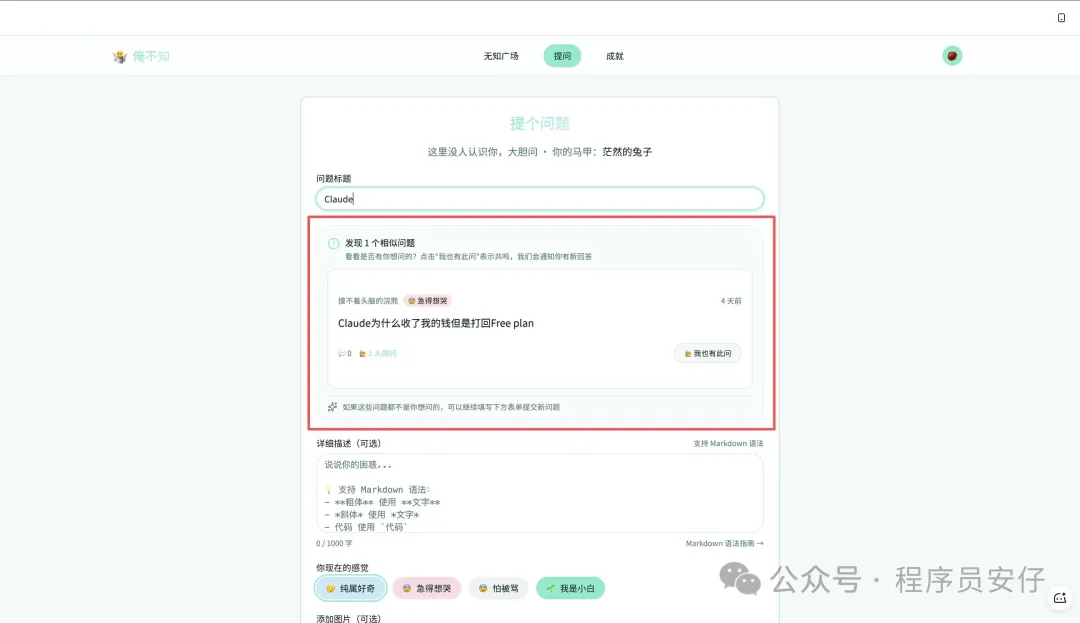The width and height of the screenshot is (1080, 623).
Task: Click the info icon beside 发现 1 个相似问题
Action: click(333, 243)
